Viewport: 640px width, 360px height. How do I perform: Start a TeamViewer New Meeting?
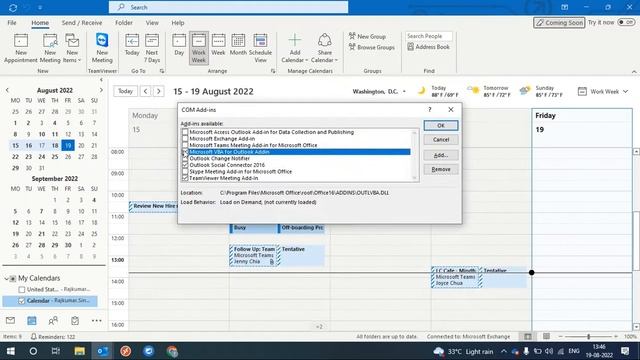click(102, 48)
